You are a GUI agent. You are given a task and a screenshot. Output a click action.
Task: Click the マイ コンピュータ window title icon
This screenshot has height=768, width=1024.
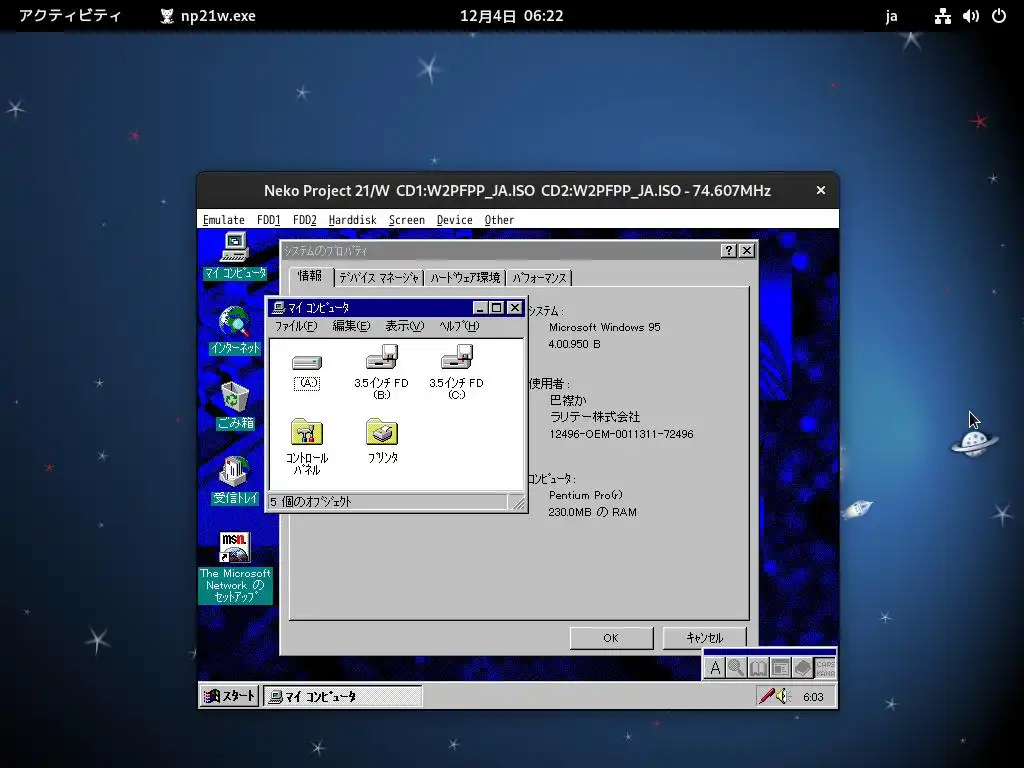pyautogui.click(x=278, y=308)
